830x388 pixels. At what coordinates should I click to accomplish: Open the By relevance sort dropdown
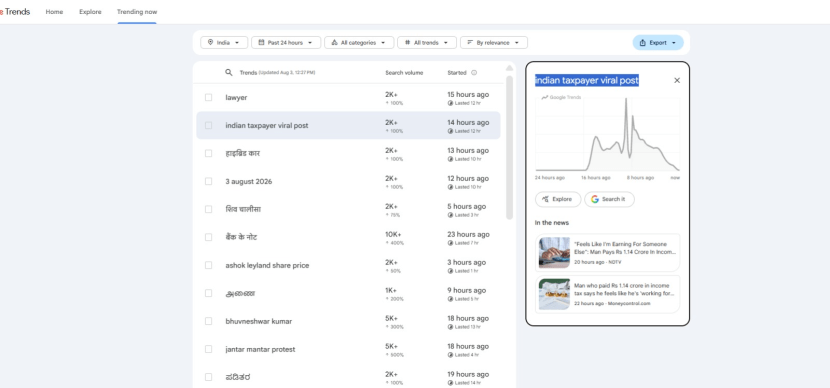(494, 43)
